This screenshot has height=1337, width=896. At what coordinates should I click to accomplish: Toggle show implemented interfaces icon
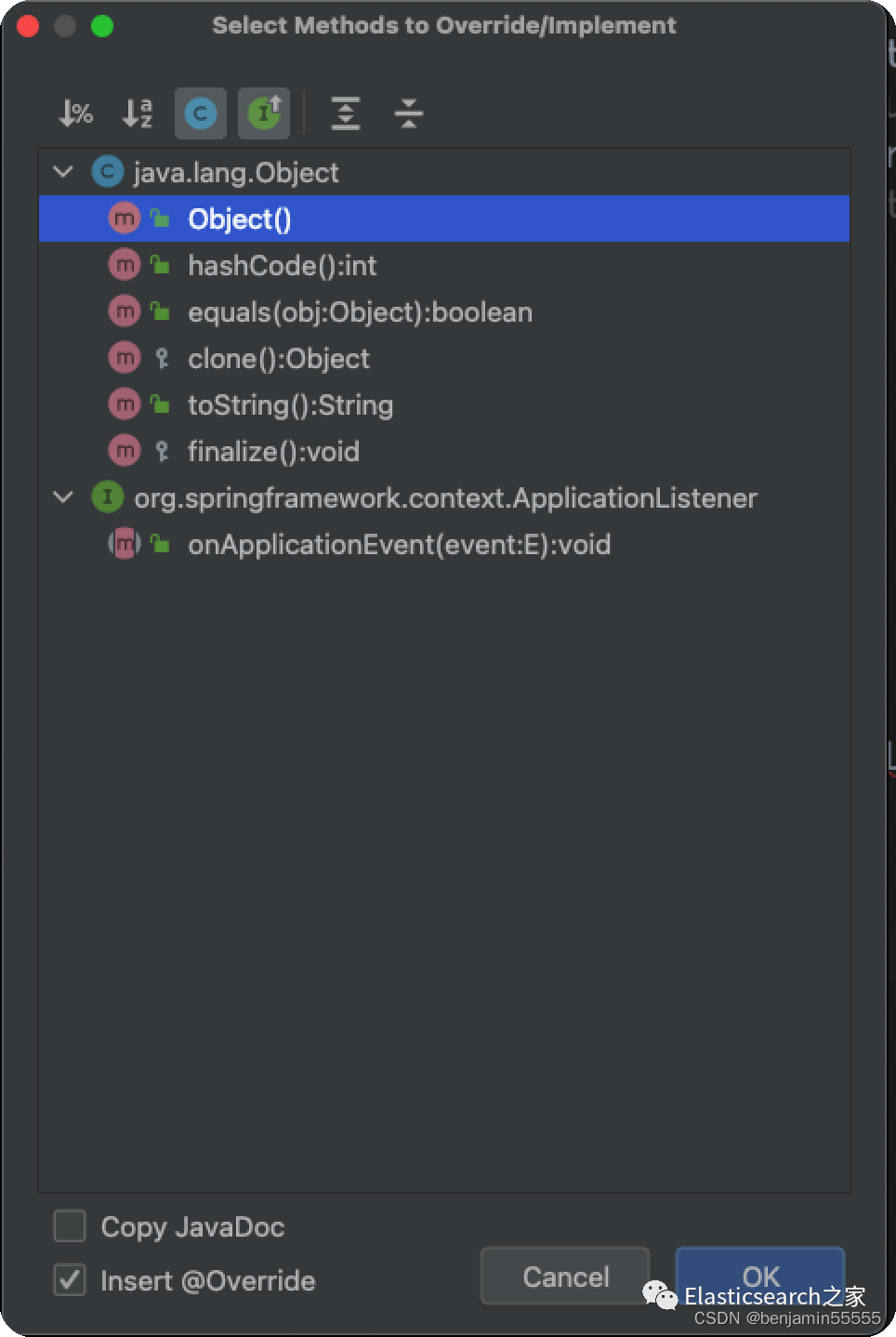coord(264,113)
